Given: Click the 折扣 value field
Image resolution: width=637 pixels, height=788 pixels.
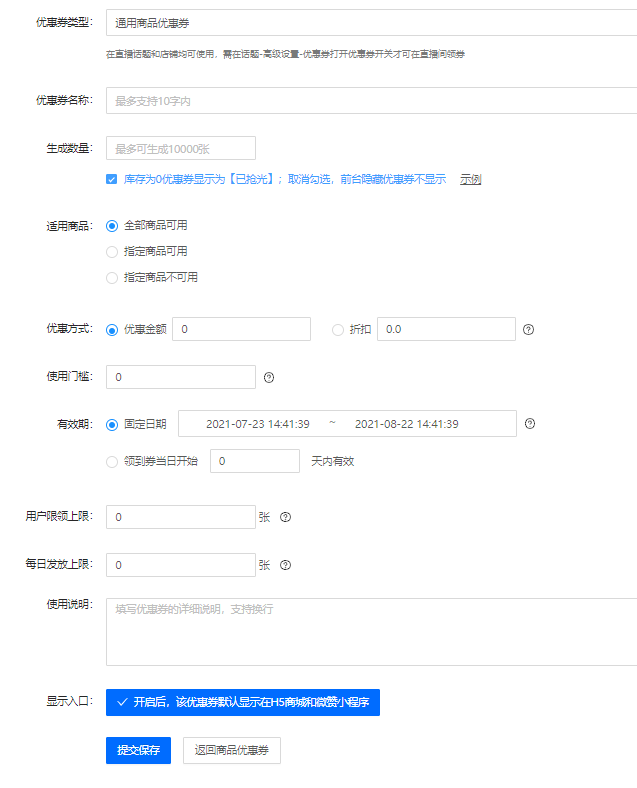Looking at the screenshot, I should [446, 329].
